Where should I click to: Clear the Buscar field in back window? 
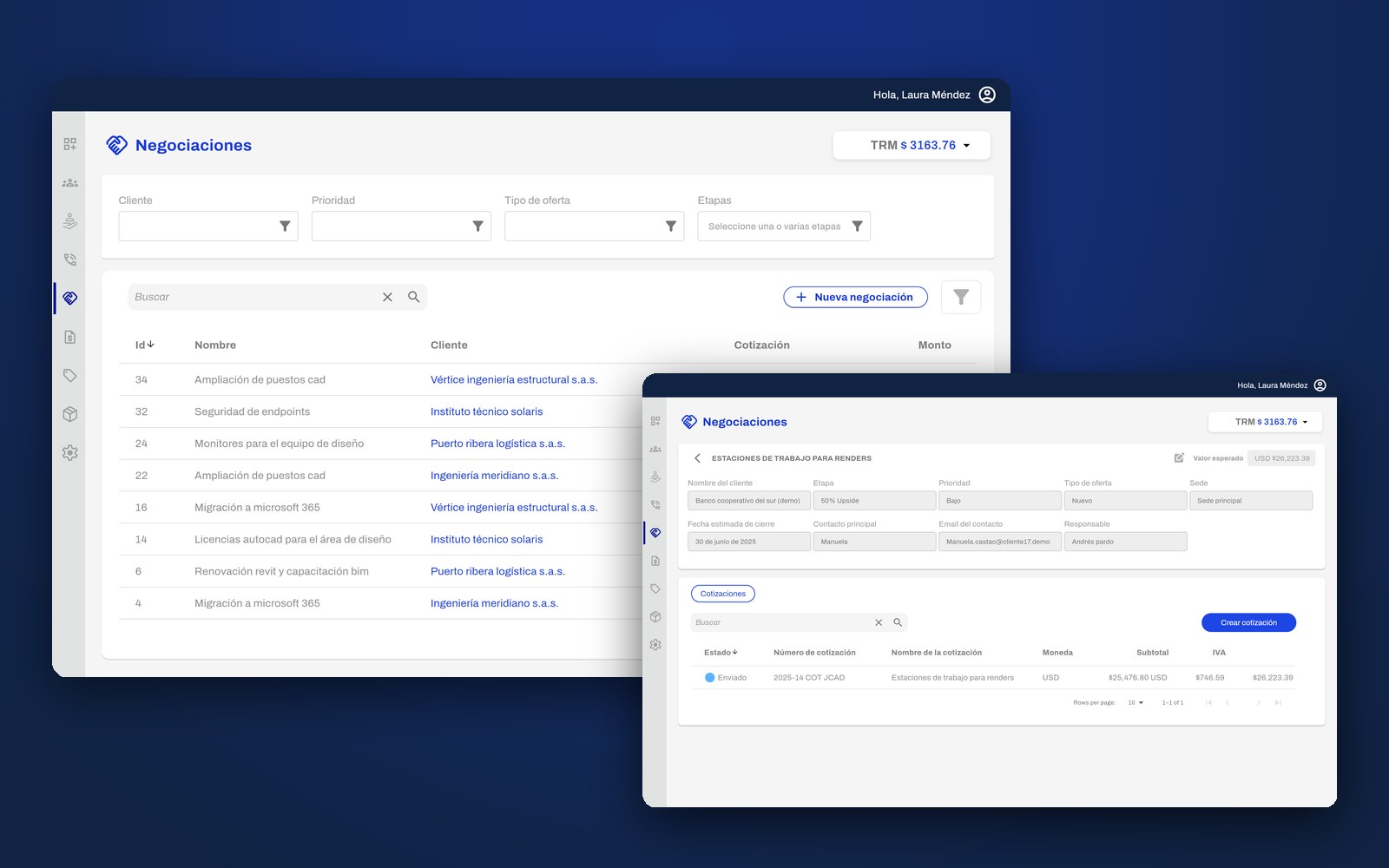tap(387, 297)
